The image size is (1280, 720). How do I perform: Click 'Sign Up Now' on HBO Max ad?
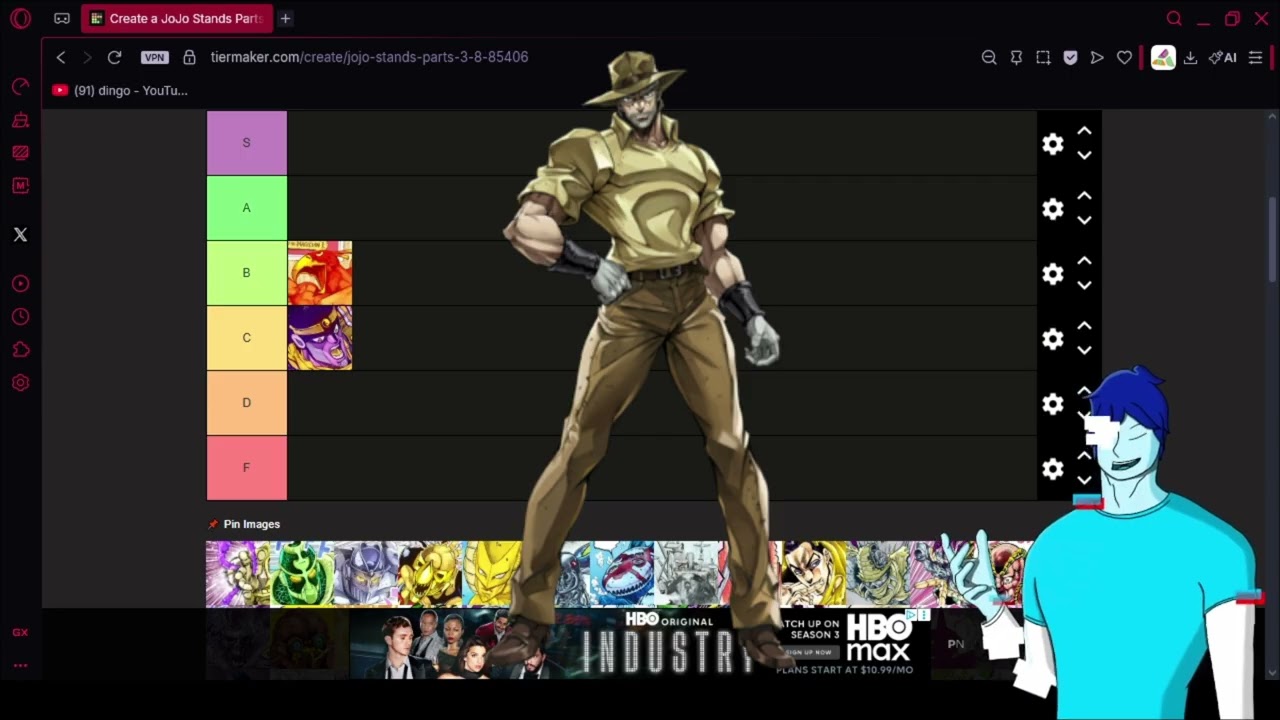tap(809, 652)
